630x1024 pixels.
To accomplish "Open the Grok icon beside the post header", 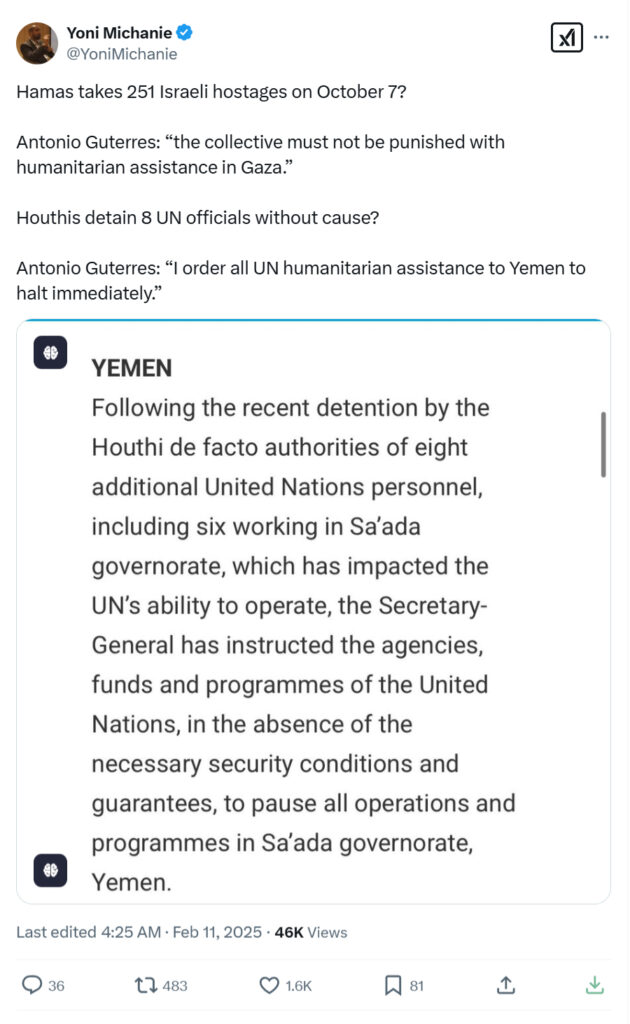I will point(566,38).
